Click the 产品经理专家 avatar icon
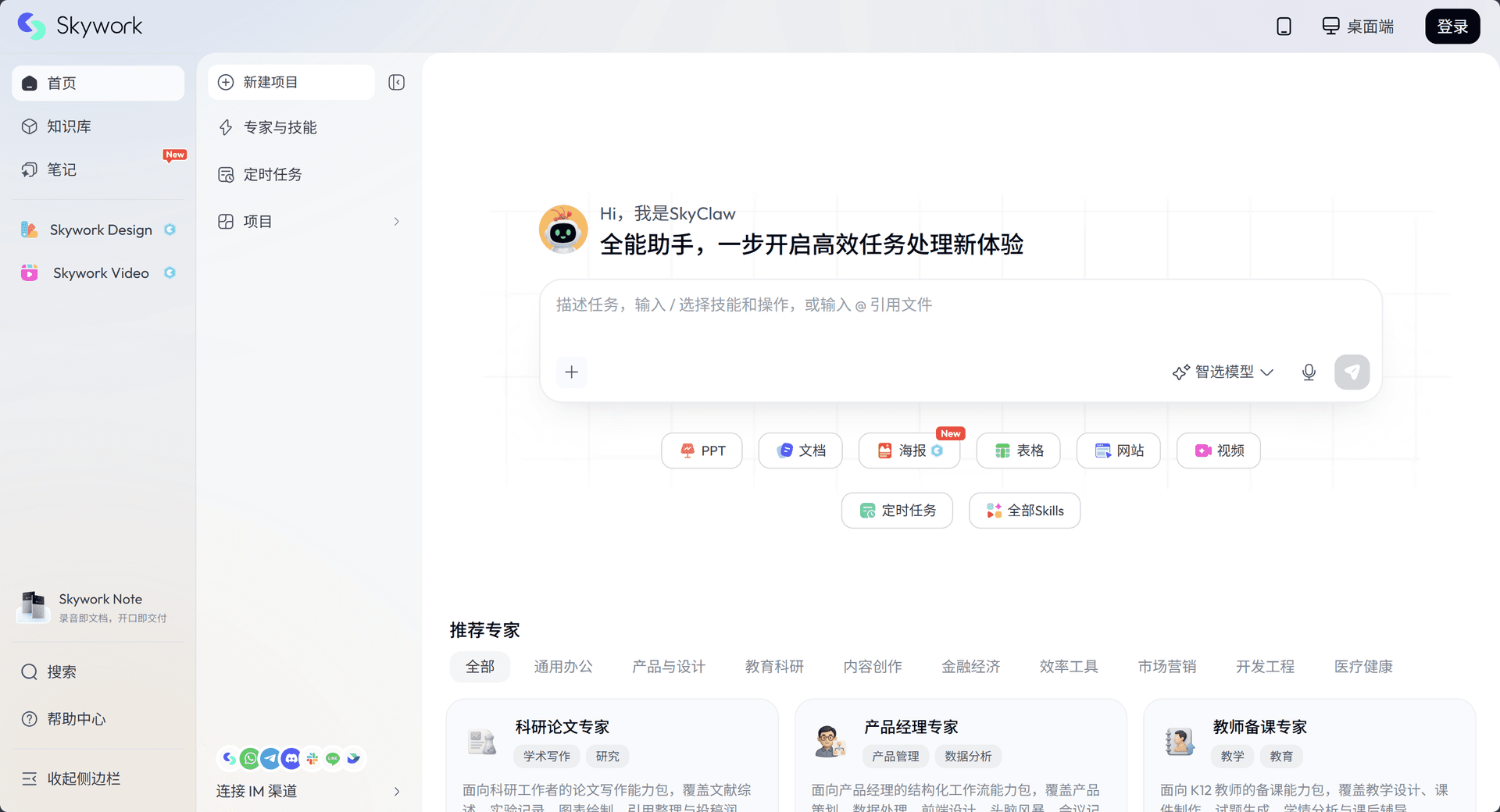The height and width of the screenshot is (812, 1500). [x=830, y=741]
